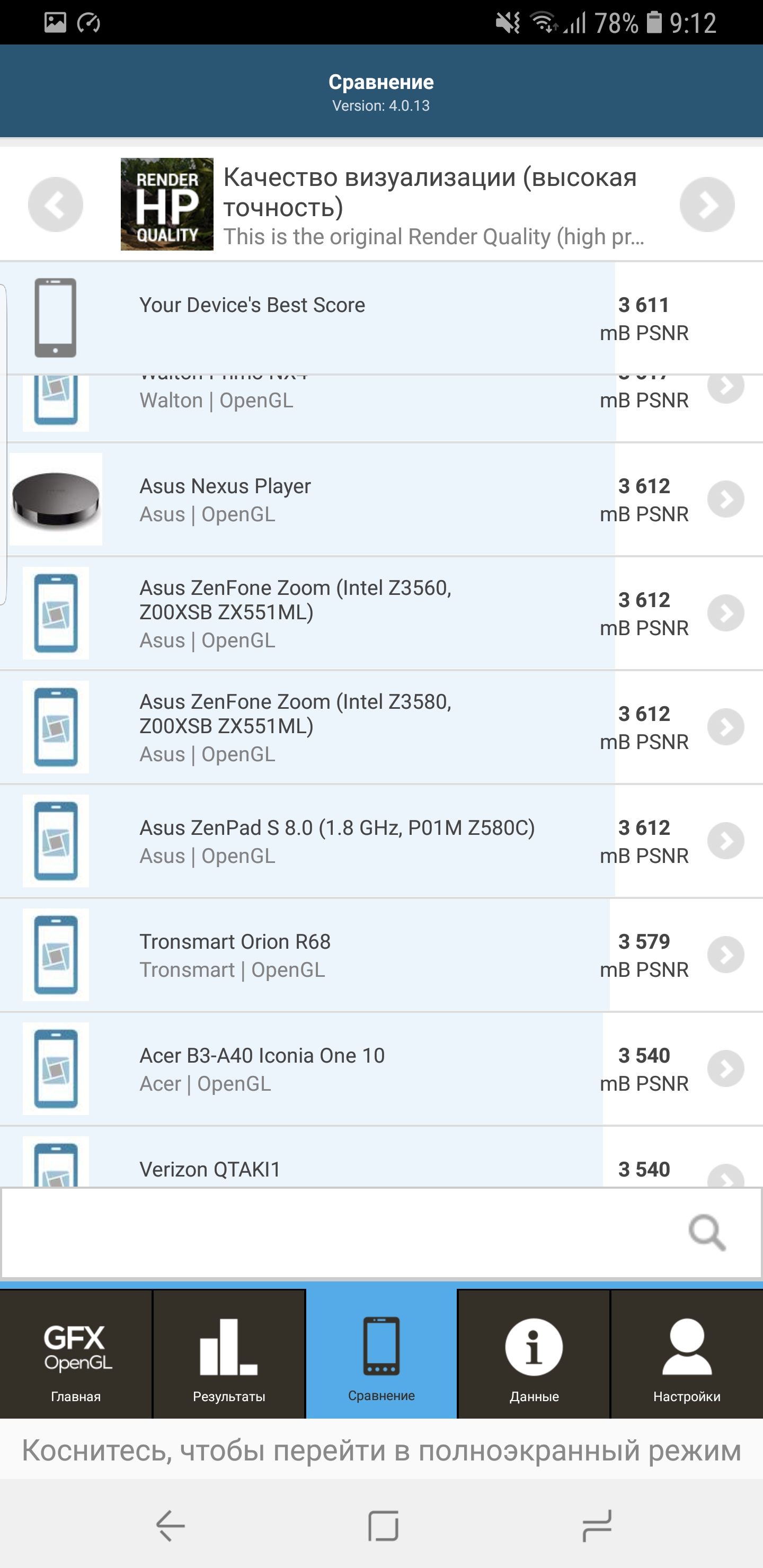Click the device search input field
The width and height of the screenshot is (763, 1568).
[341, 1233]
